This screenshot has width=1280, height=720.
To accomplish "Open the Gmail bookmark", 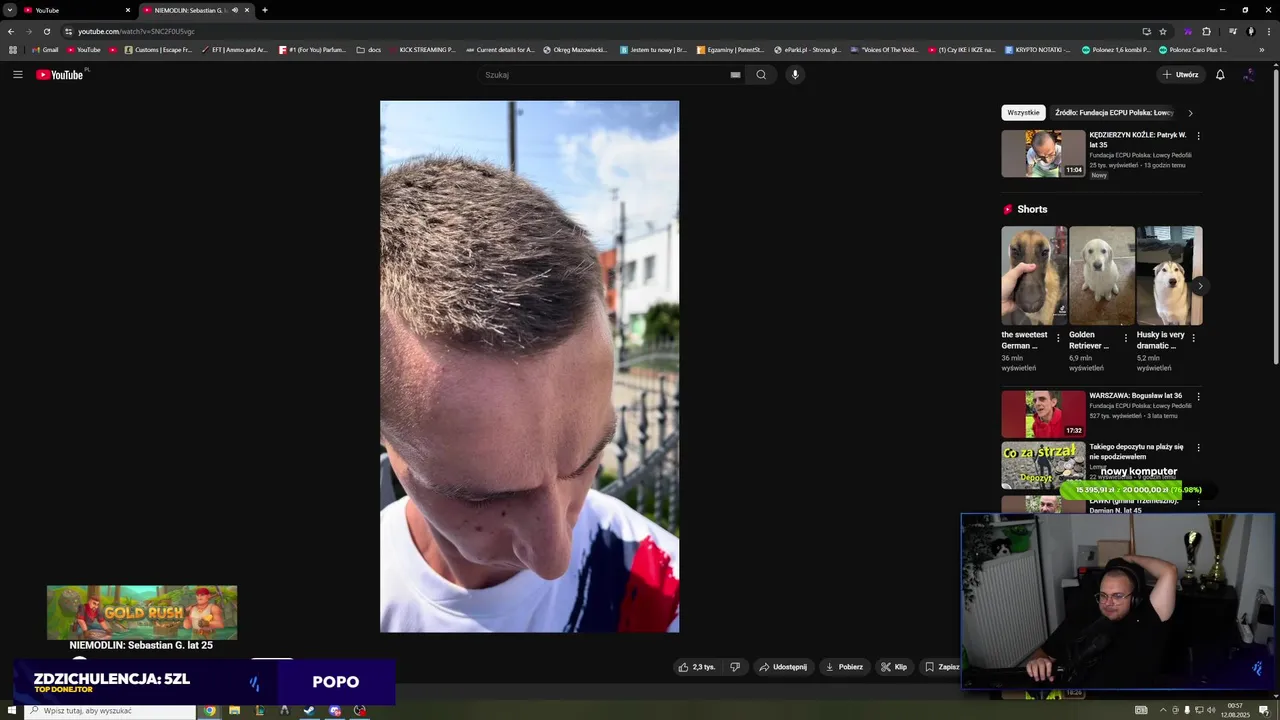I will [x=45, y=49].
